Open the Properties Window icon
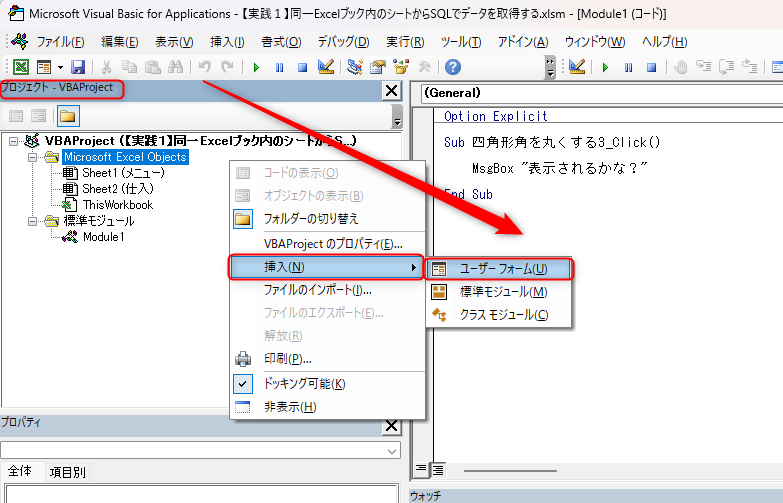This screenshot has width=783, height=503. [x=378, y=66]
